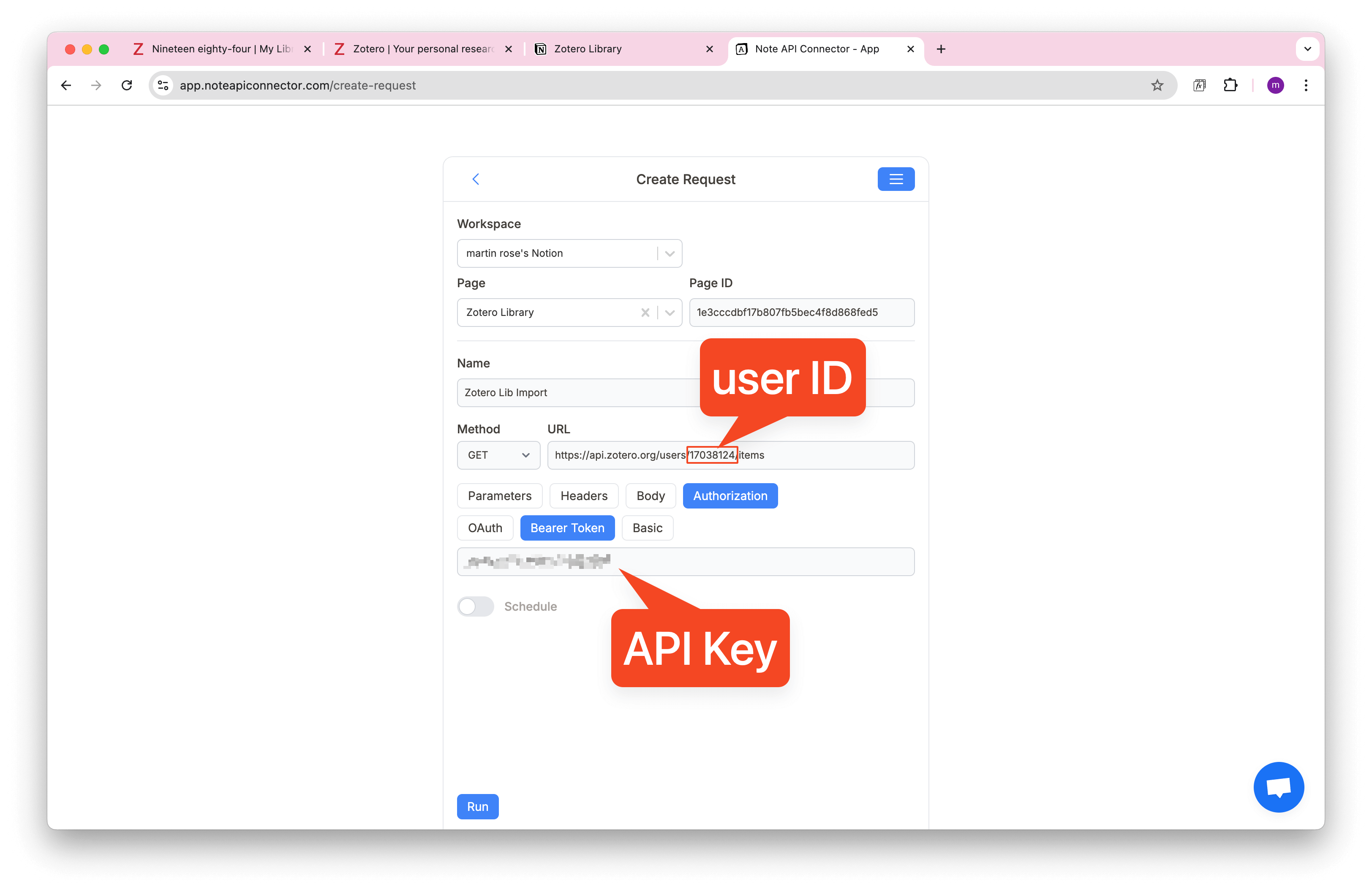
Task: Close the Zotero personal research tab
Action: tap(509, 49)
